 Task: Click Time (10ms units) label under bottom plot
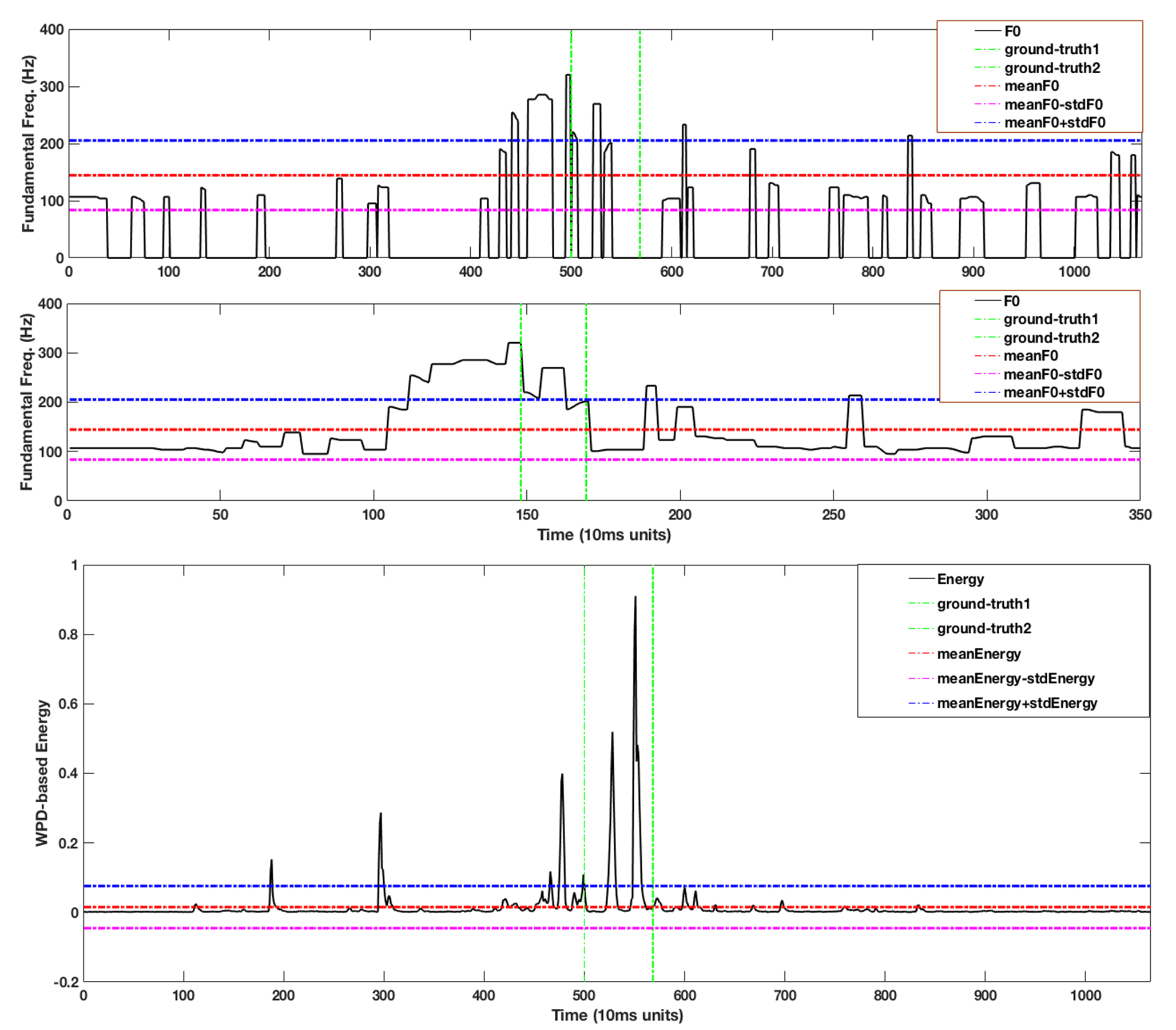click(x=617, y=1015)
